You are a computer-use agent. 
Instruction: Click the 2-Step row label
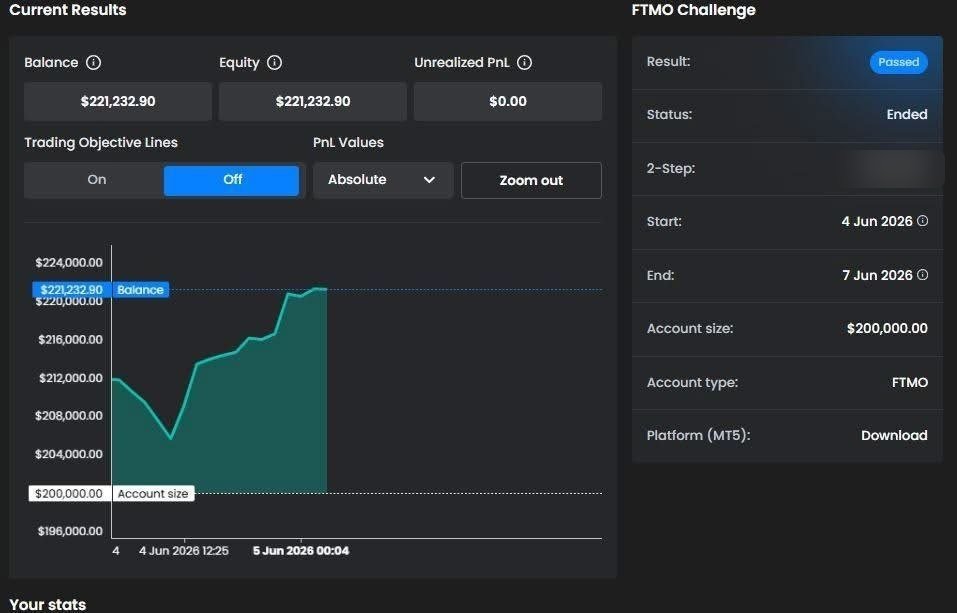tap(671, 169)
